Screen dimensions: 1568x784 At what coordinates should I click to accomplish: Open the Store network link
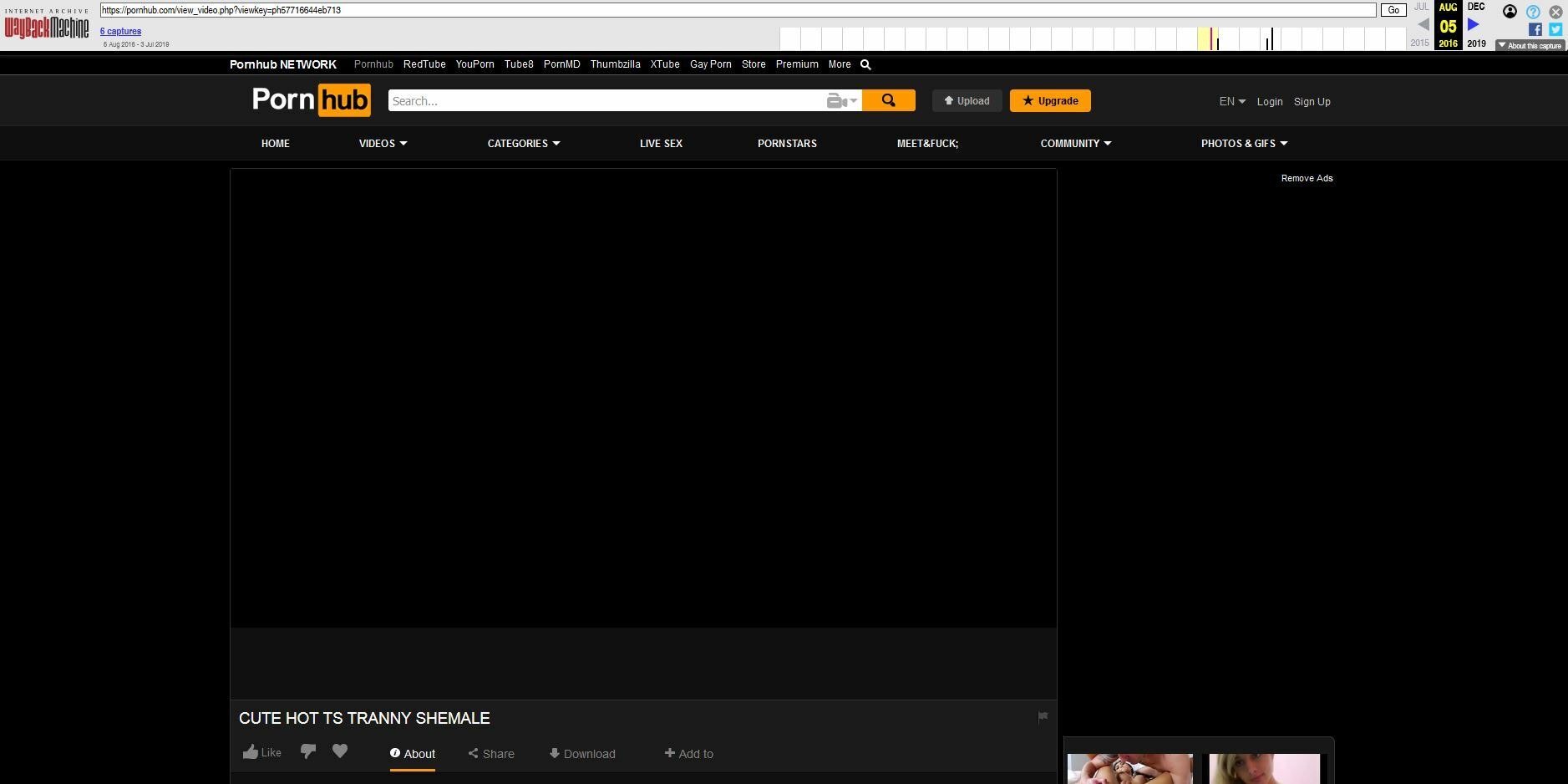tap(754, 64)
